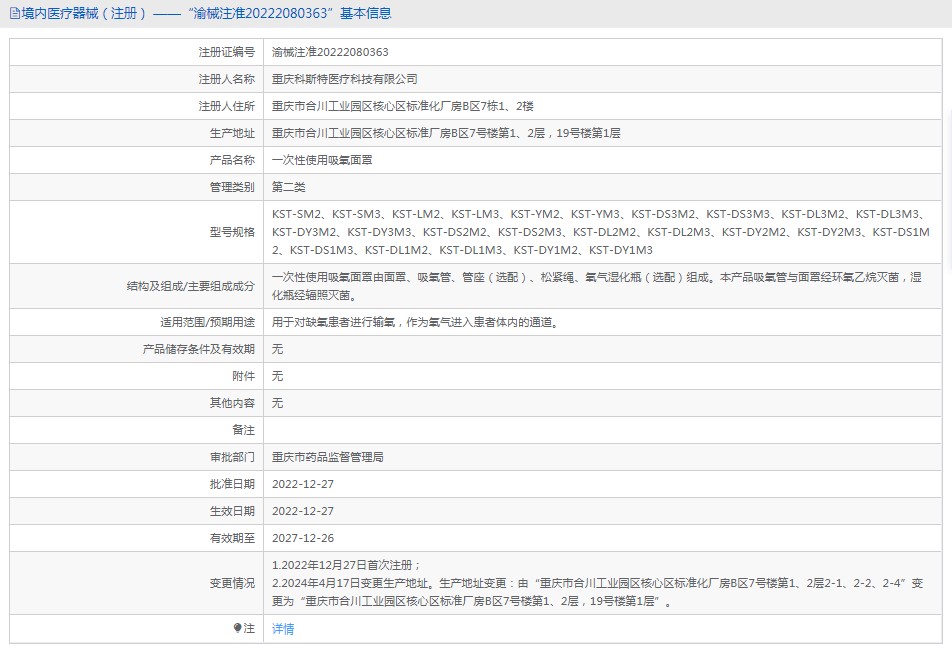
Task: Select 无 in the 附件 row
Action: [277, 376]
